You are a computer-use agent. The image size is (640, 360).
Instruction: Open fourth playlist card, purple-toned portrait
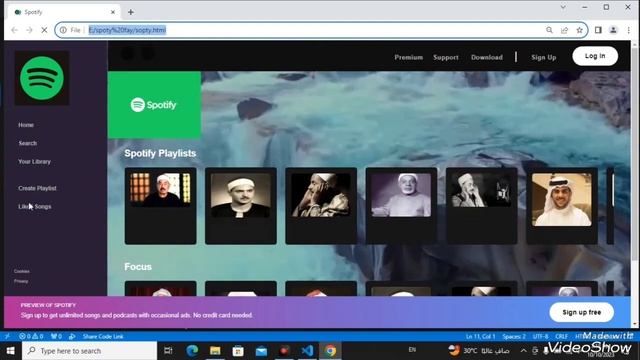(x=401, y=206)
